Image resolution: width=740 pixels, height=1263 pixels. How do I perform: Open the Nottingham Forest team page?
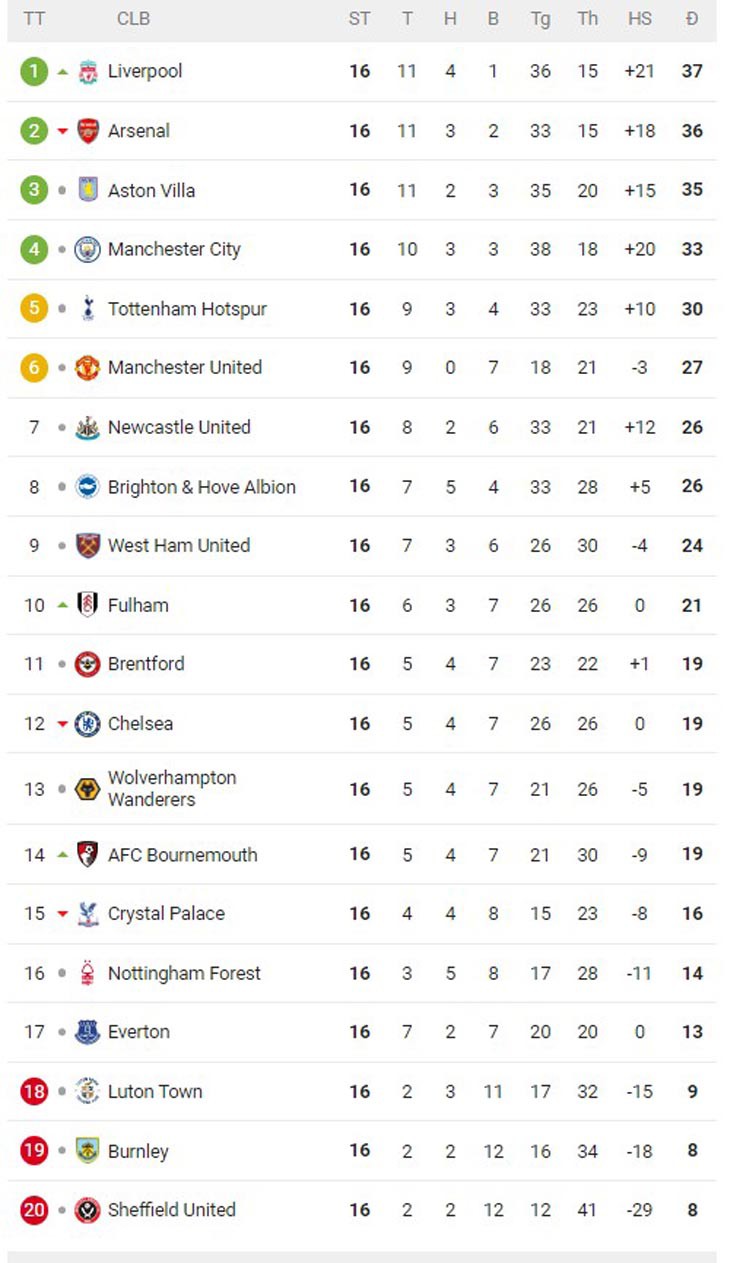pyautogui.click(x=184, y=973)
